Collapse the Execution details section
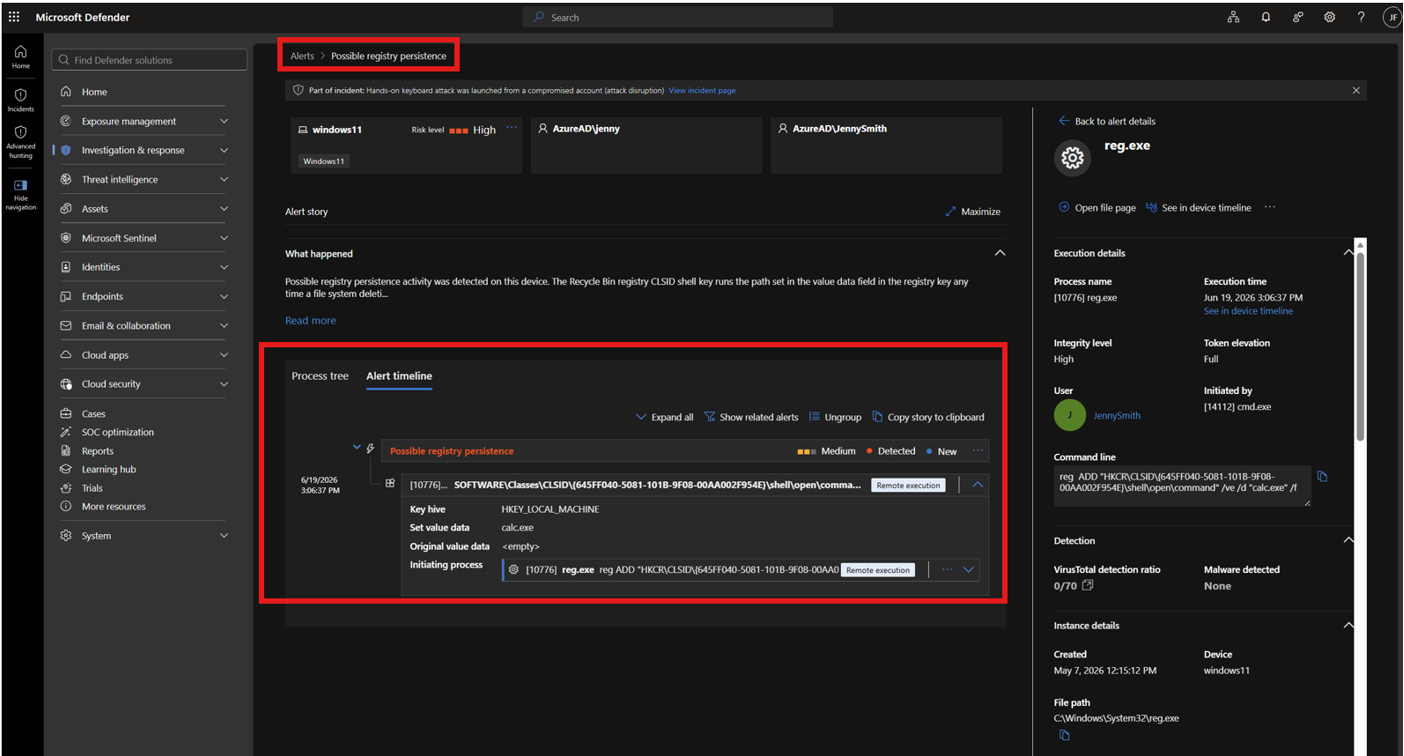 pyautogui.click(x=1347, y=253)
